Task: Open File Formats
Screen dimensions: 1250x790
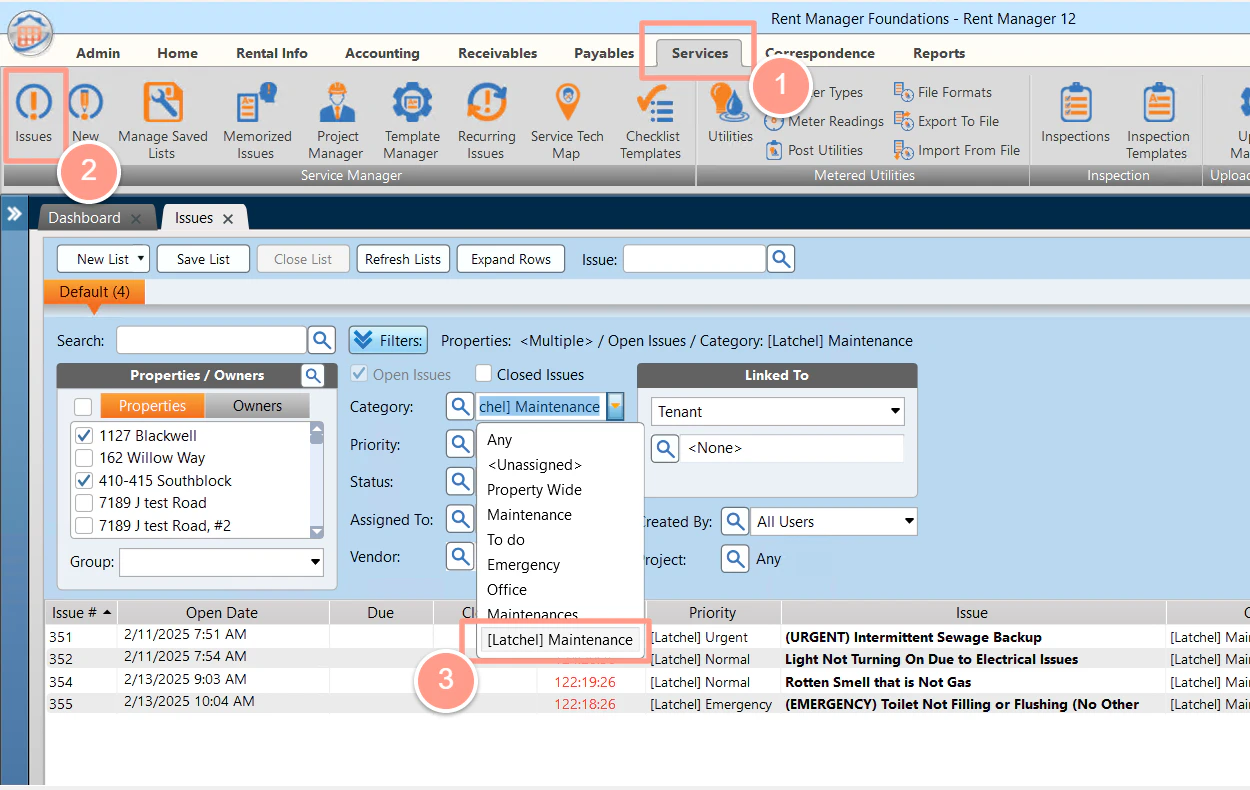Action: tap(943, 92)
